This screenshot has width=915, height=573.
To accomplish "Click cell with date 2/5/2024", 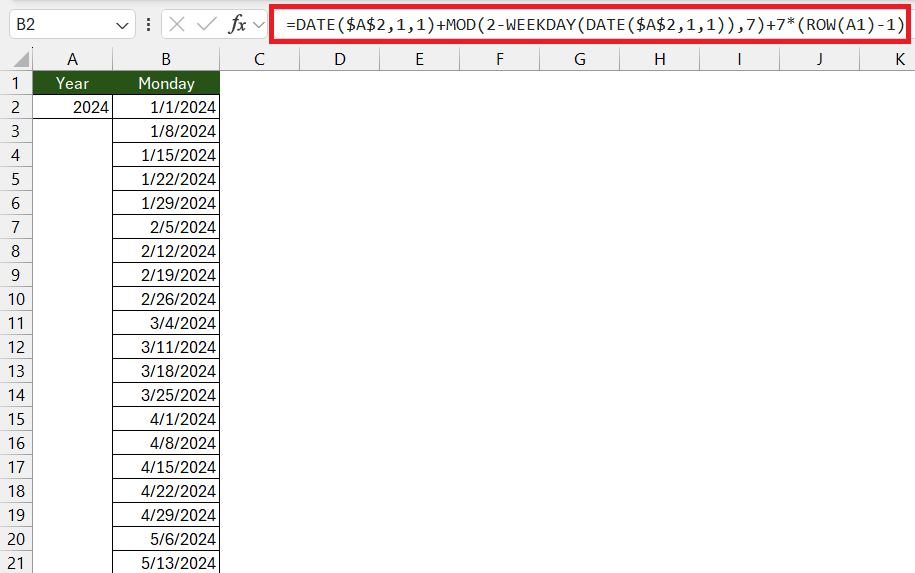I will pyautogui.click(x=166, y=227).
